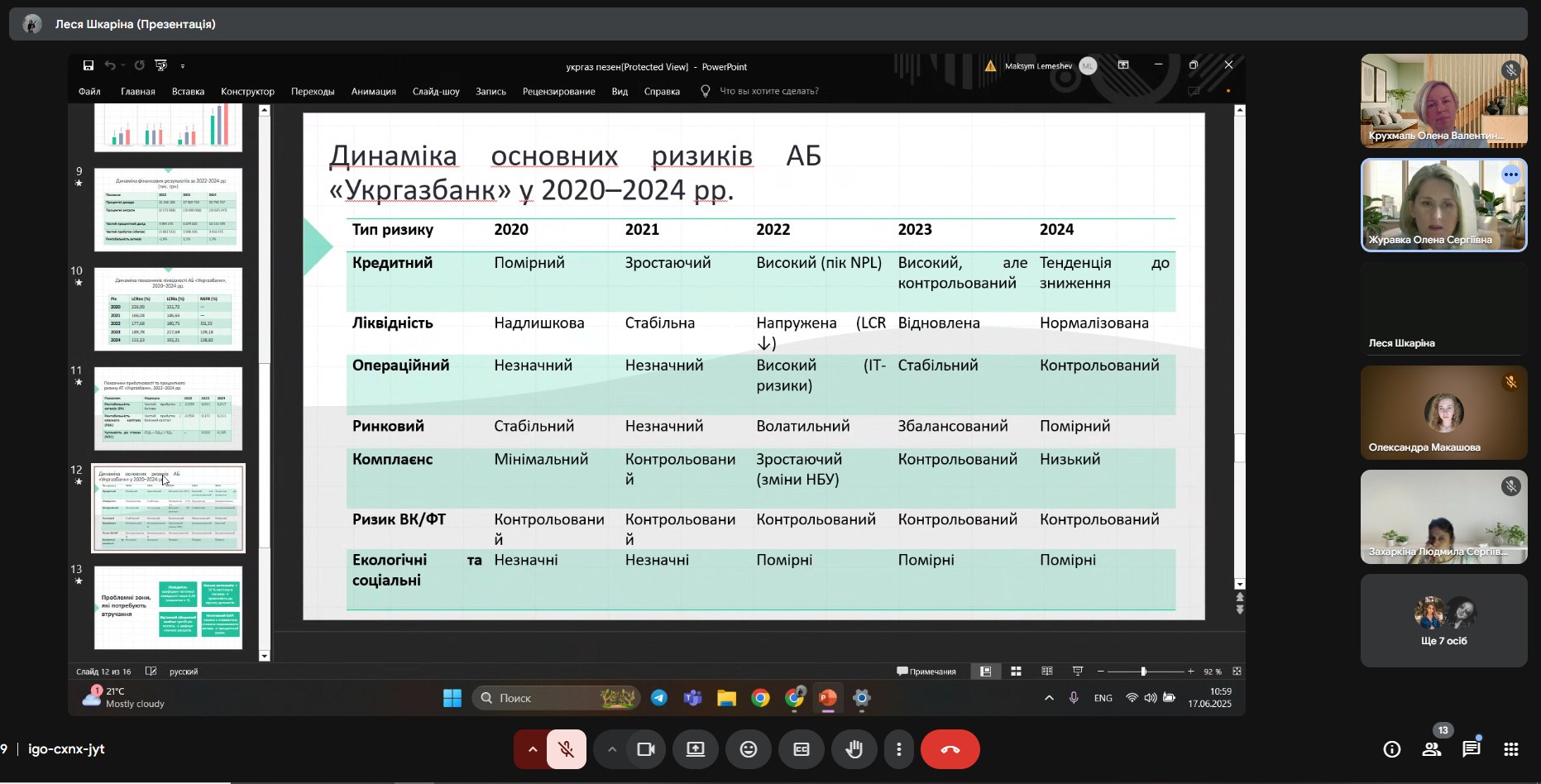1541x784 pixels.
Task: Open the Анимация ribbon tab
Action: click(x=373, y=91)
